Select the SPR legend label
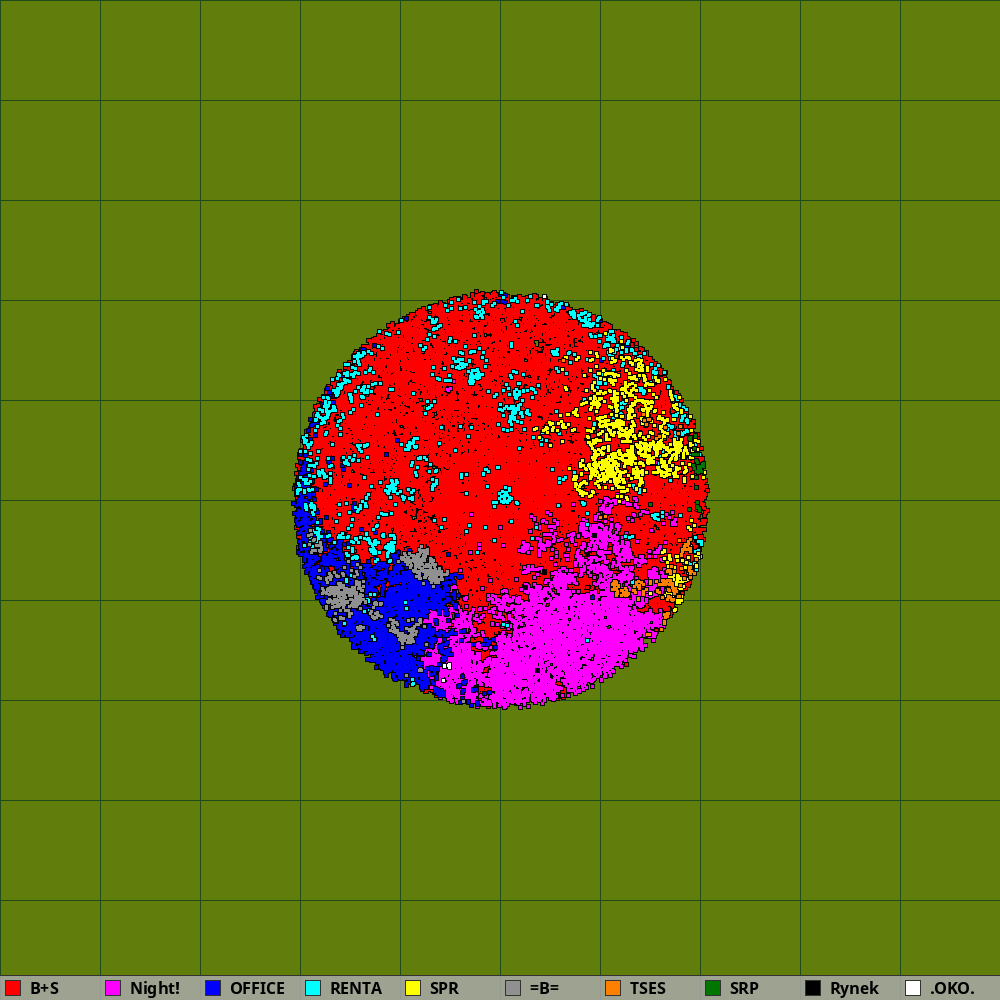The width and height of the screenshot is (1000, 1000). pos(445,988)
